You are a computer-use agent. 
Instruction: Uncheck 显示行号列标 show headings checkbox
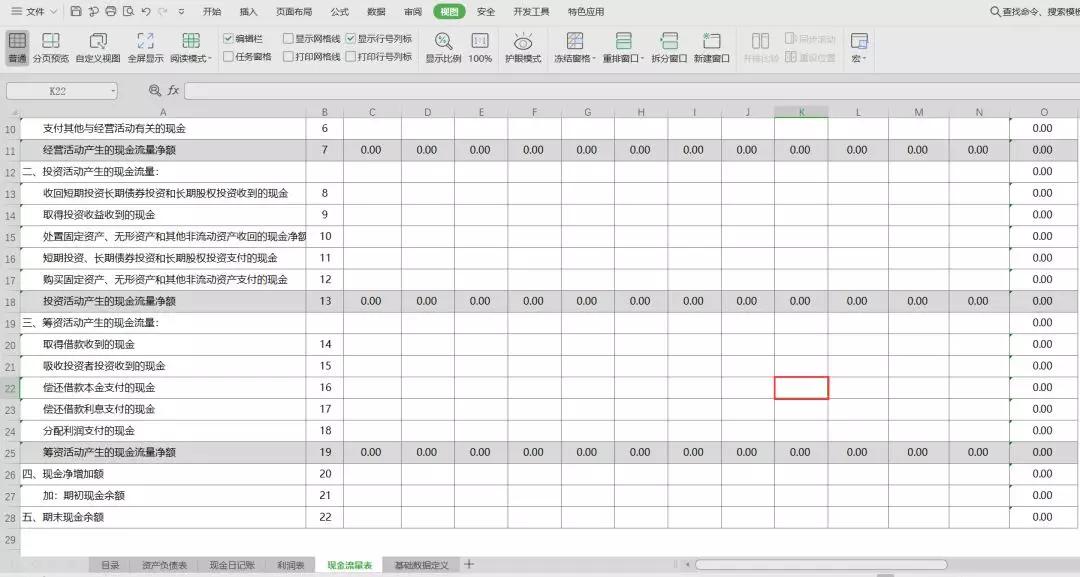click(351, 39)
